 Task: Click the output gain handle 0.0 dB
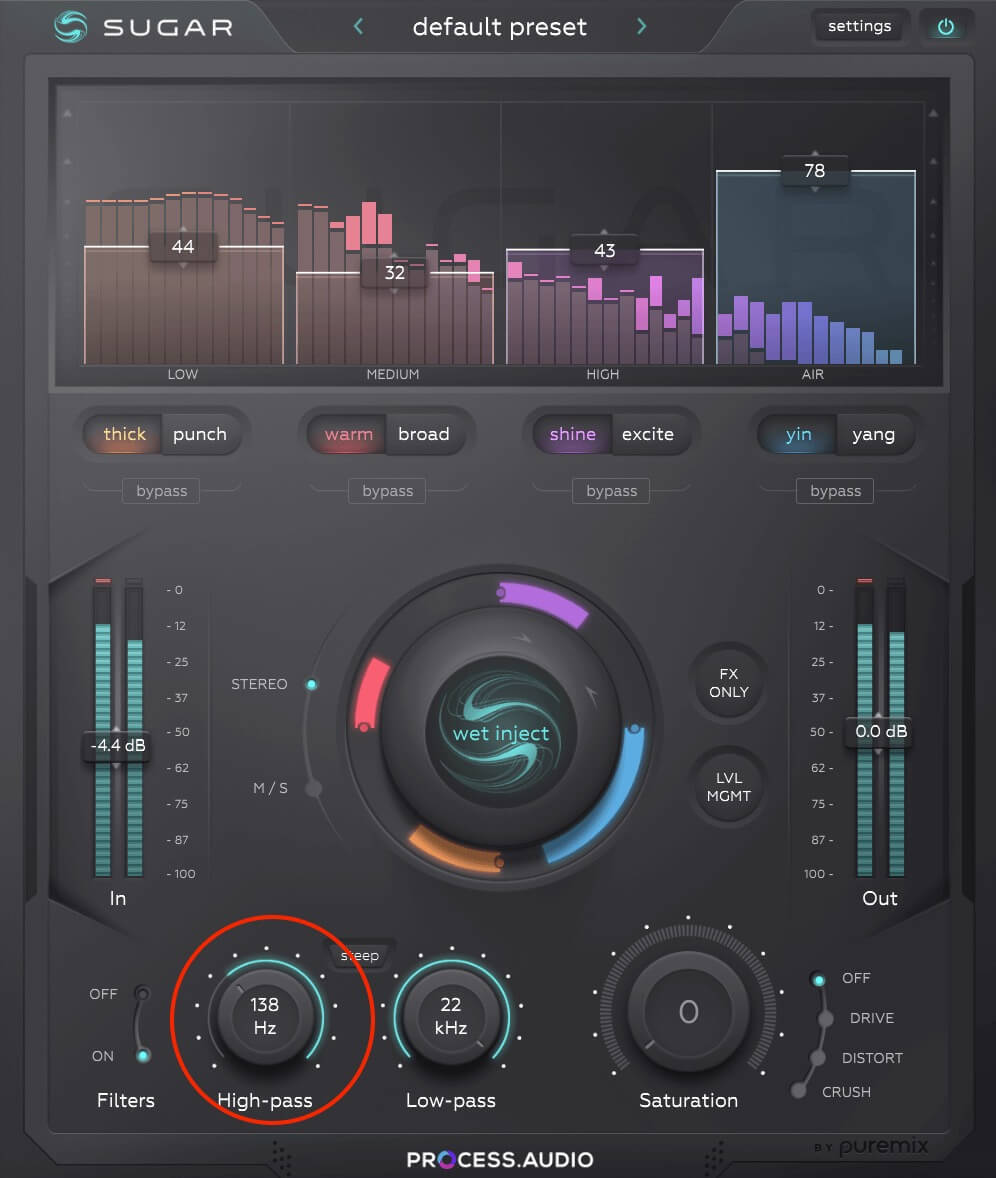click(881, 731)
